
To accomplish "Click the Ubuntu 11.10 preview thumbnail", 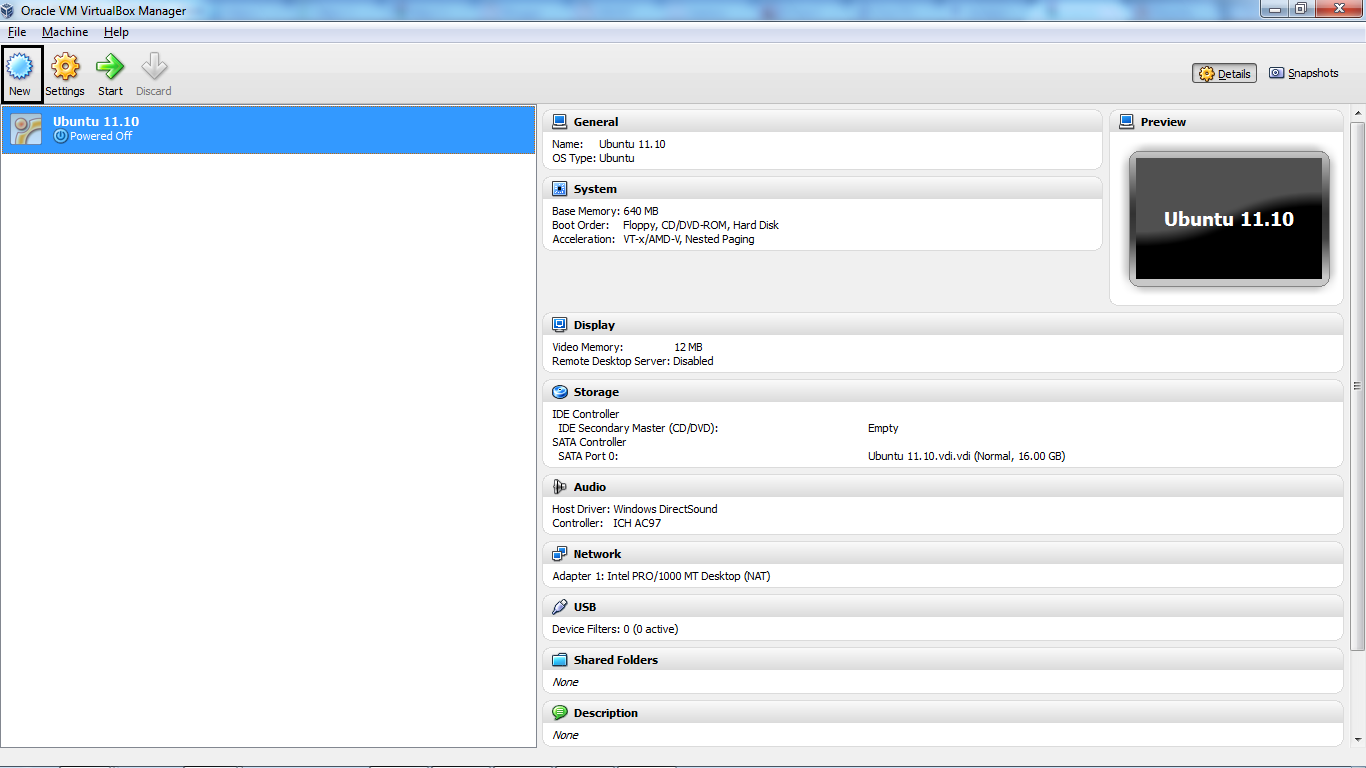I will click(1229, 219).
